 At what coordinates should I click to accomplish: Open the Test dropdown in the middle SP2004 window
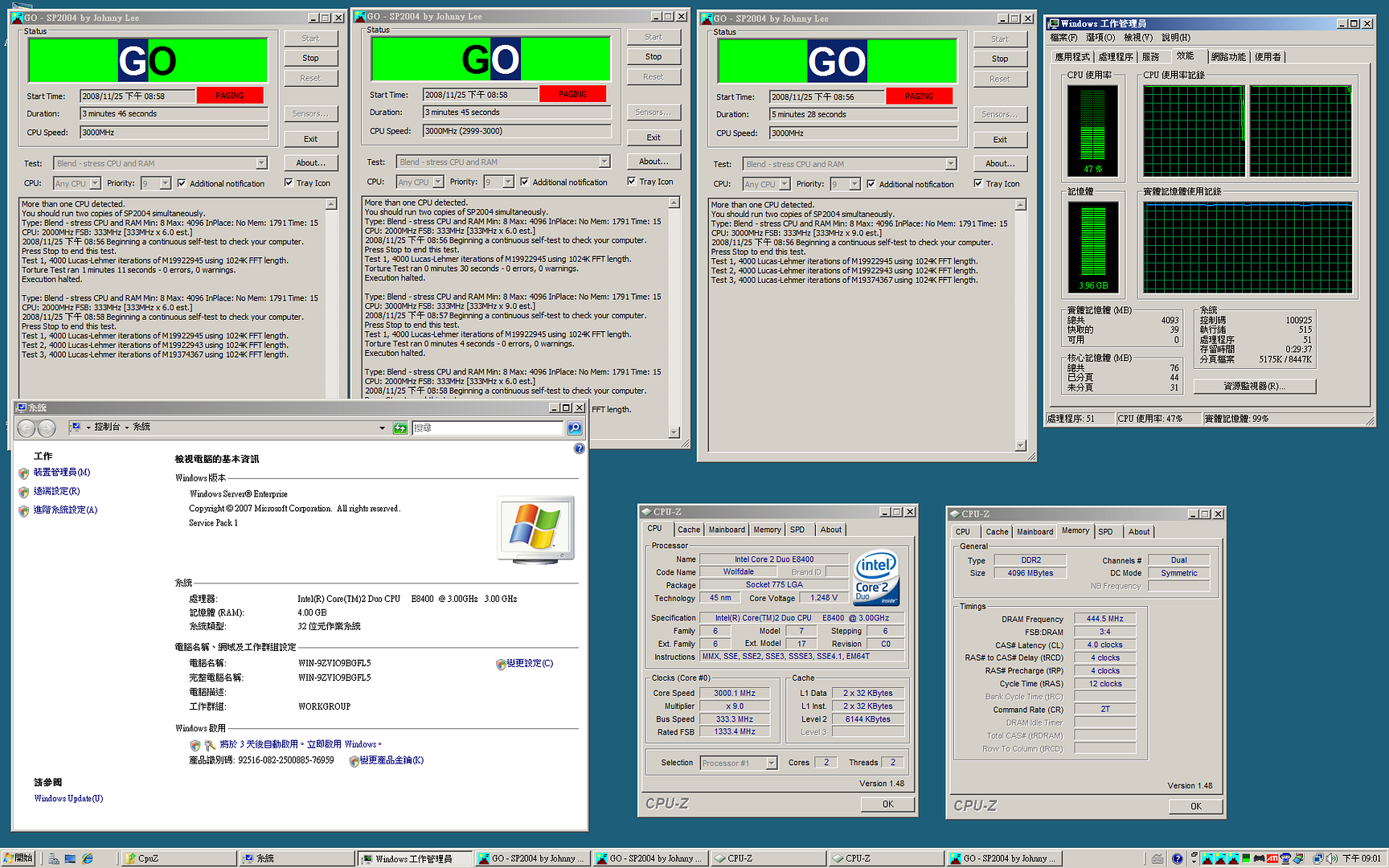[604, 162]
